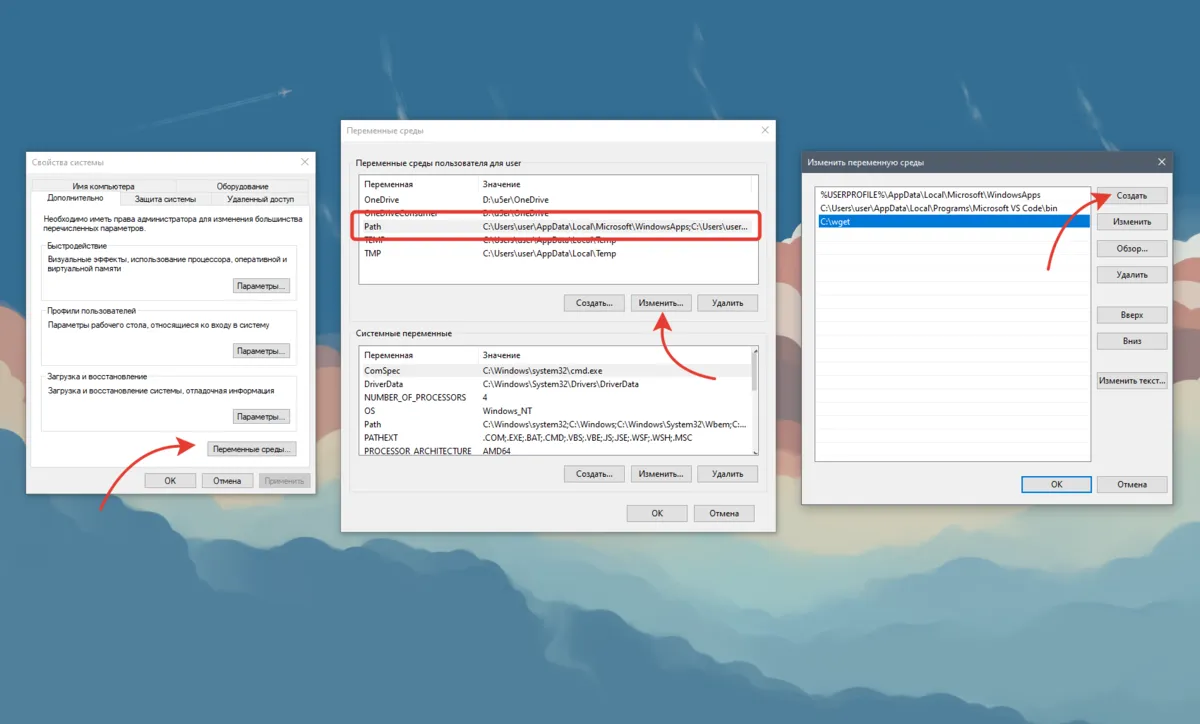Image resolution: width=1200 pixels, height=724 pixels.
Task: Open 'Переменные среды...' button in System Properties
Action: tap(252, 449)
